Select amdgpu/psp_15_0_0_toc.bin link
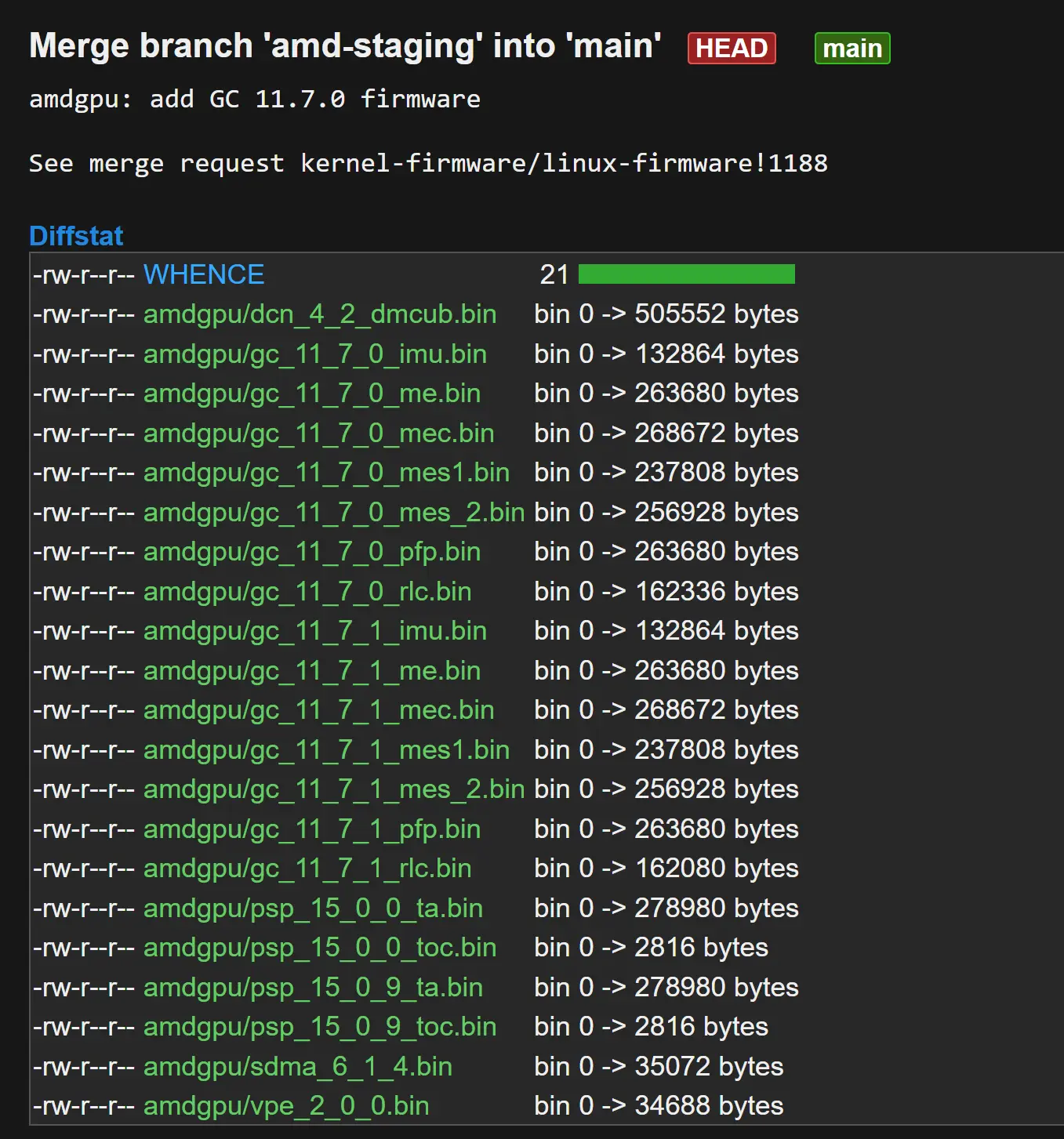This screenshot has width=1064, height=1139. click(320, 948)
